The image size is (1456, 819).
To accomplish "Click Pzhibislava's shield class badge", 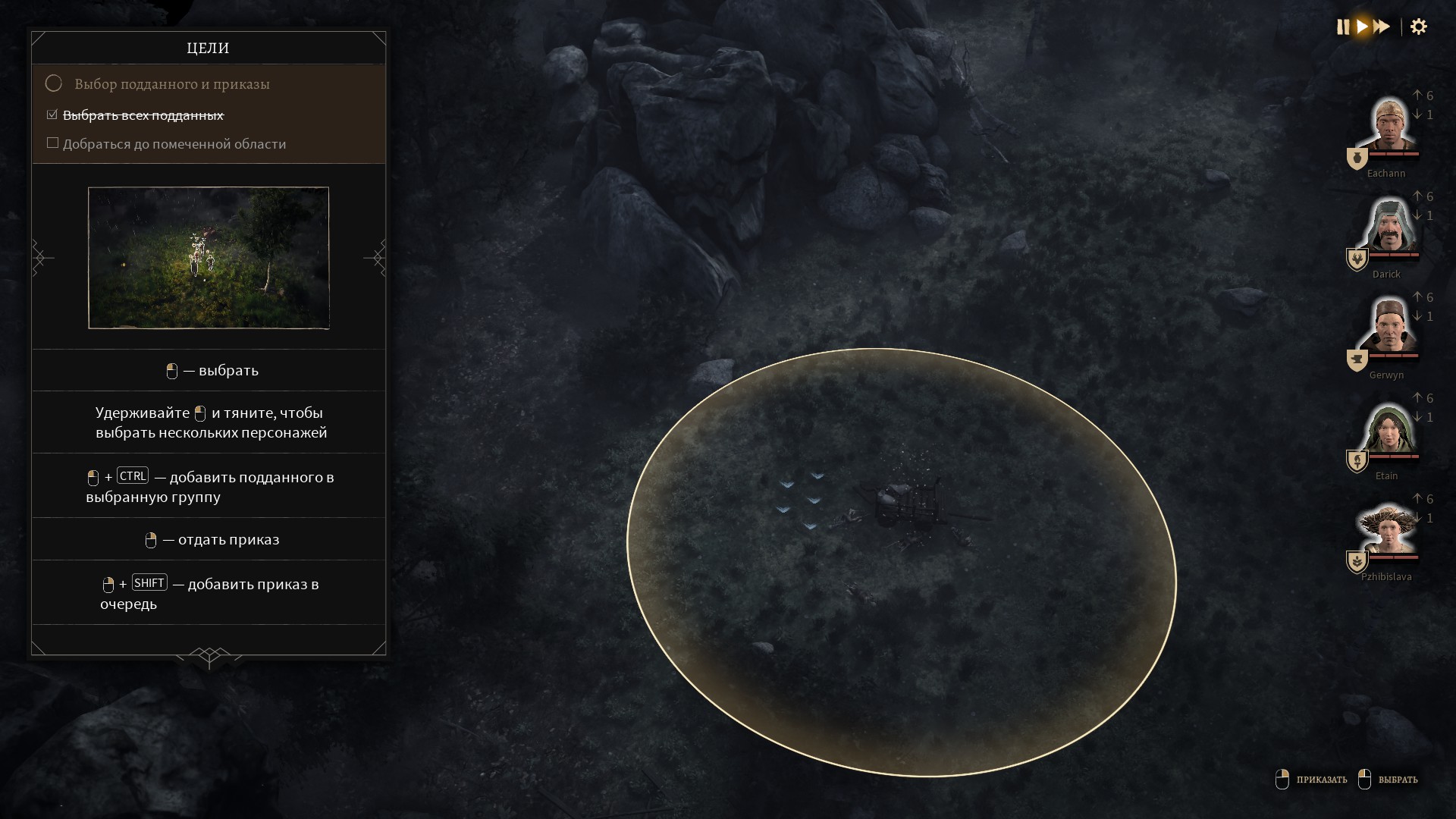I will tap(1357, 562).
